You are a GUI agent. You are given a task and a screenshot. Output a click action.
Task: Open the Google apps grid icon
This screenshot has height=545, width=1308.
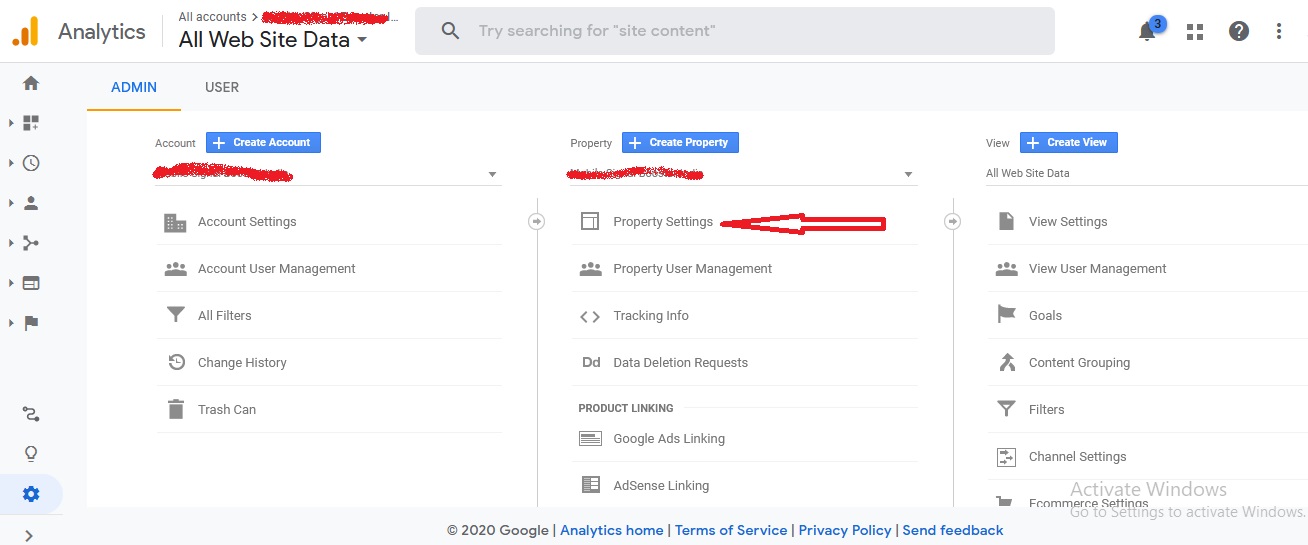tap(1195, 32)
